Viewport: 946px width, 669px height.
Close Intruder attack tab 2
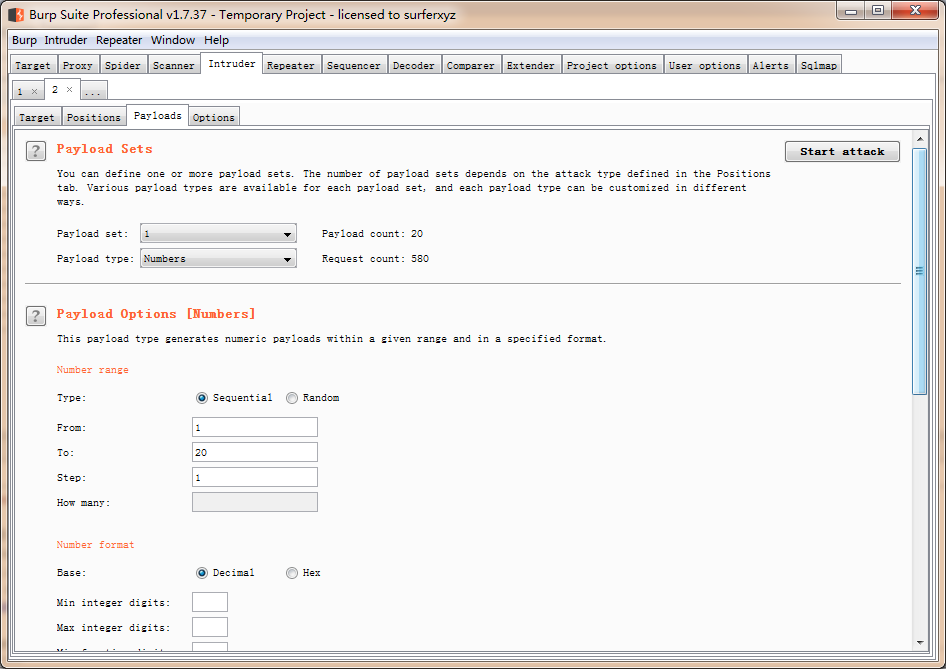[x=69, y=89]
